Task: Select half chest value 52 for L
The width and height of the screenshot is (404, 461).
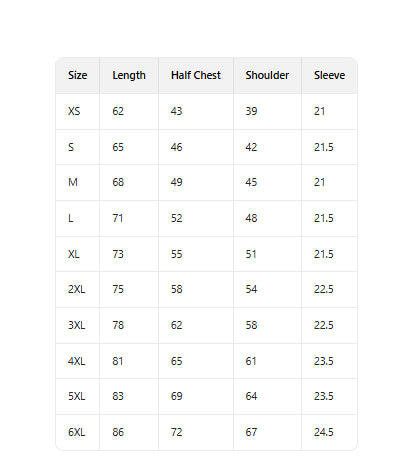Action: tap(176, 218)
